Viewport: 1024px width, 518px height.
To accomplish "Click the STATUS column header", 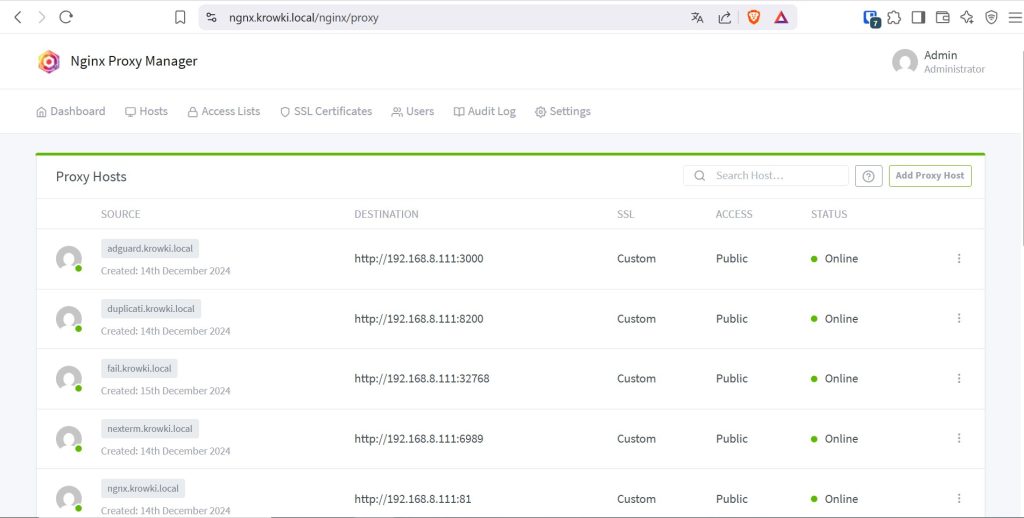I will pos(829,214).
